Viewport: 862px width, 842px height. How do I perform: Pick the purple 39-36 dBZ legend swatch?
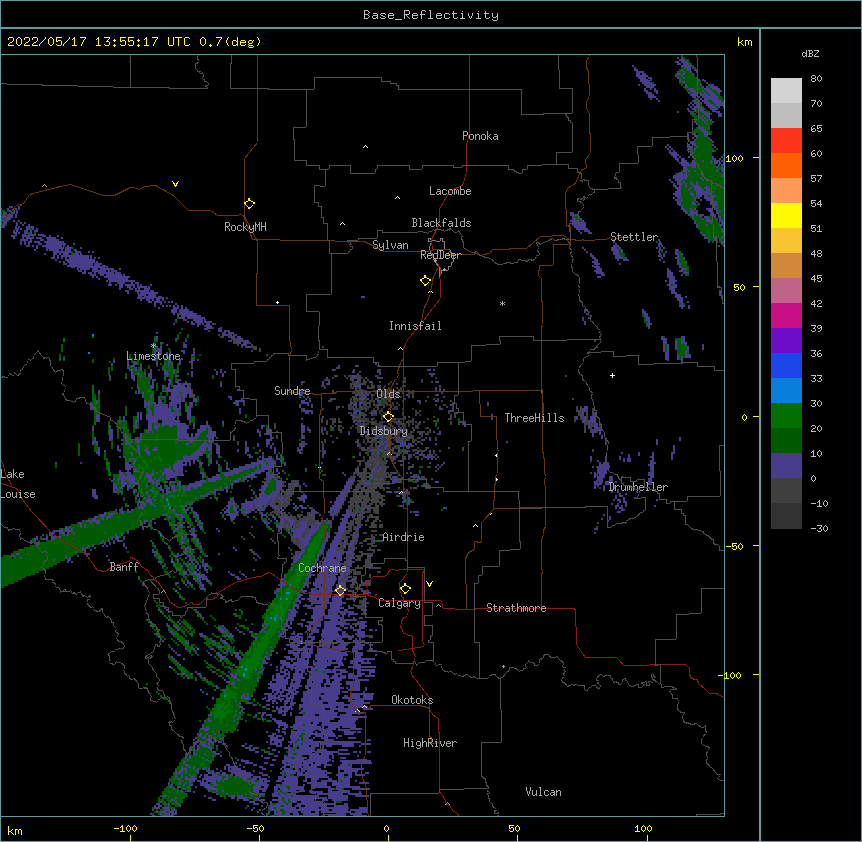[x=786, y=341]
